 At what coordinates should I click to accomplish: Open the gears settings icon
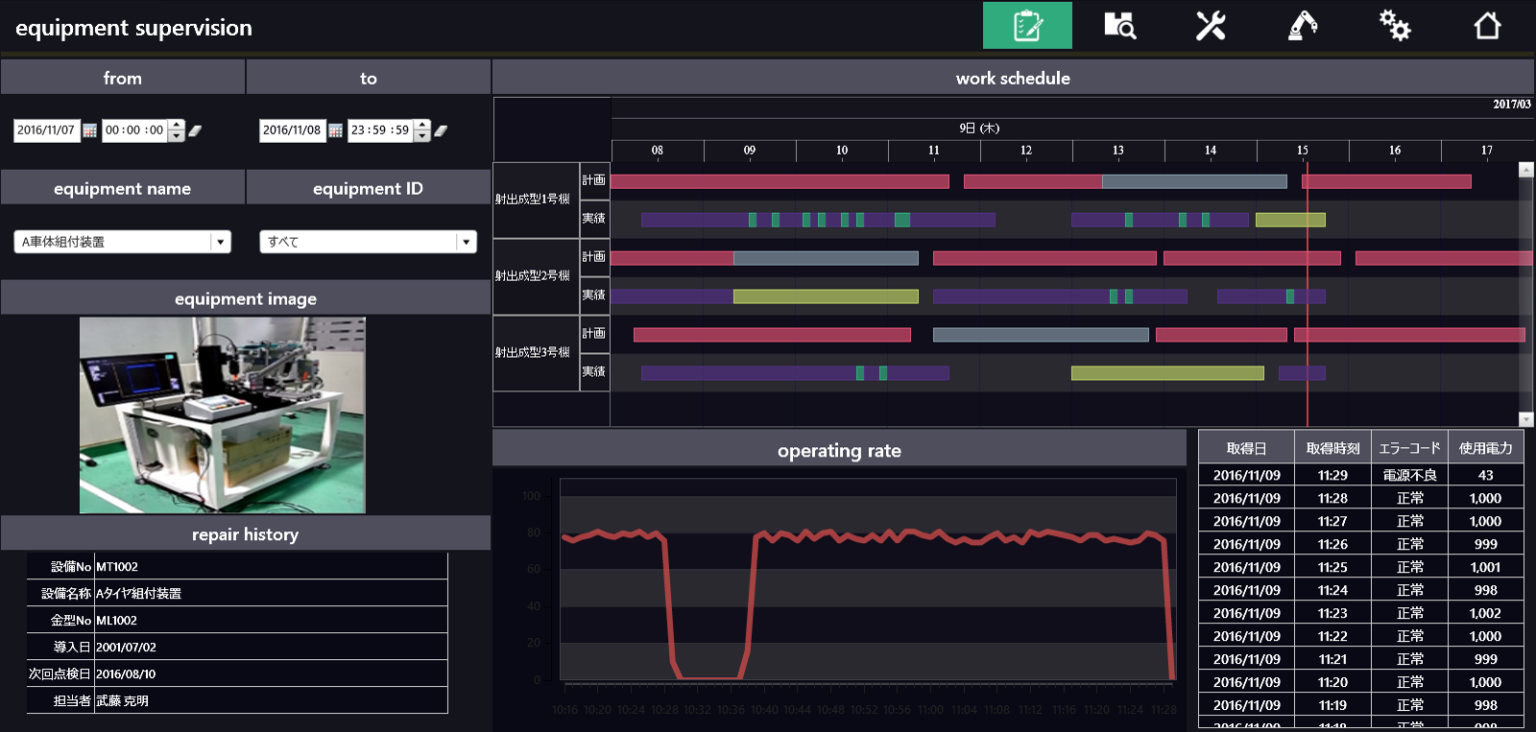pyautogui.click(x=1394, y=25)
